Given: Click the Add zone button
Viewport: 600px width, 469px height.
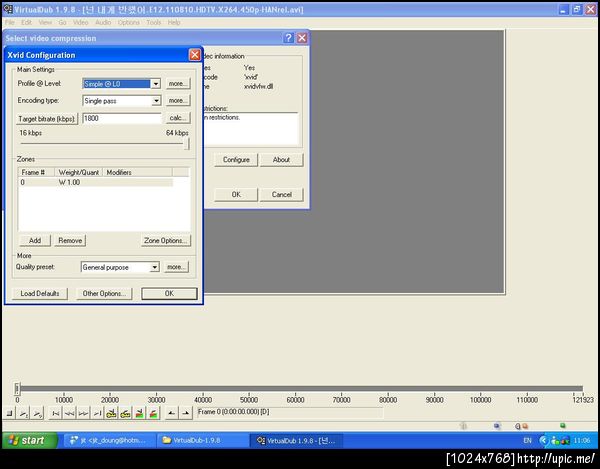Looking at the screenshot, I should [x=35, y=241].
